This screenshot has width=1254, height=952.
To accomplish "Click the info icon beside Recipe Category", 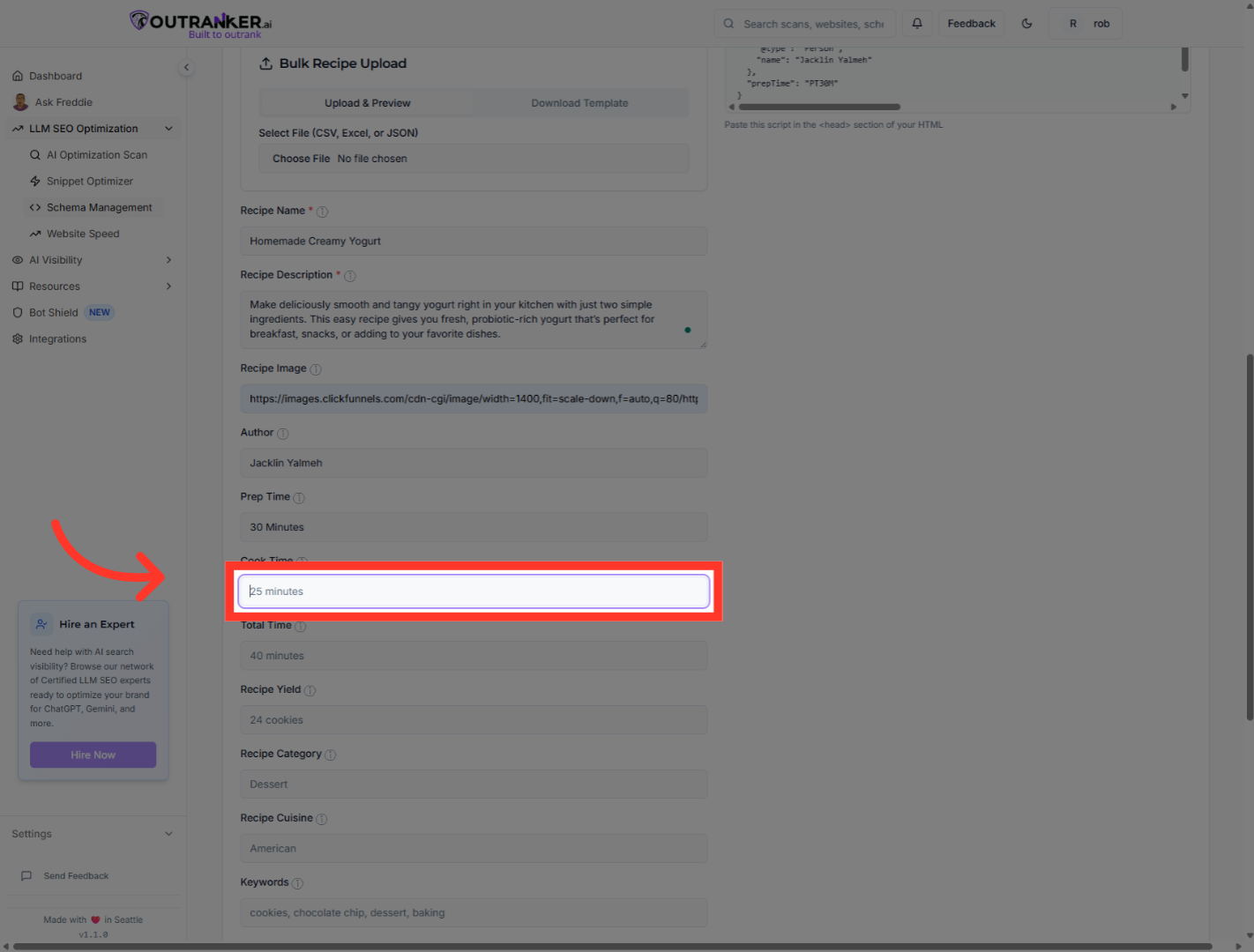I will tap(331, 755).
